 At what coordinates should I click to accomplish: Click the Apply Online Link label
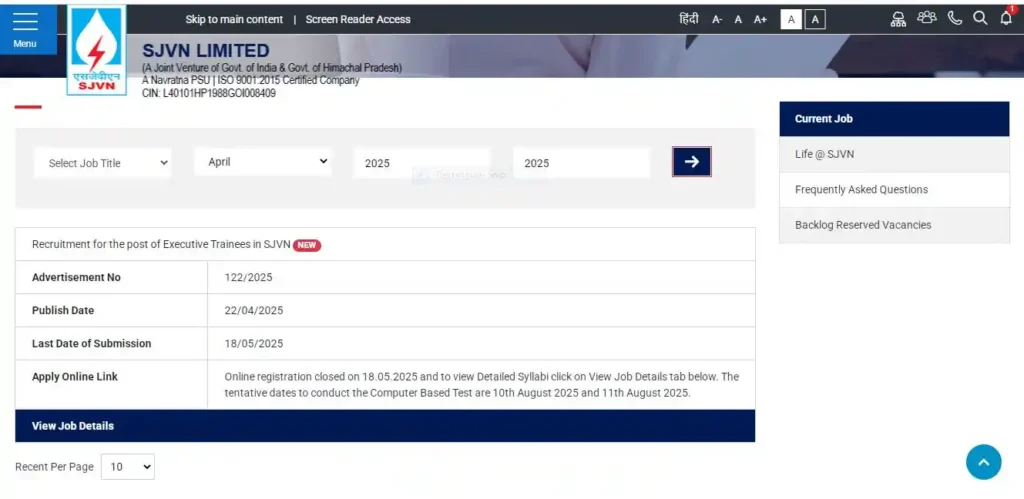[x=75, y=377]
